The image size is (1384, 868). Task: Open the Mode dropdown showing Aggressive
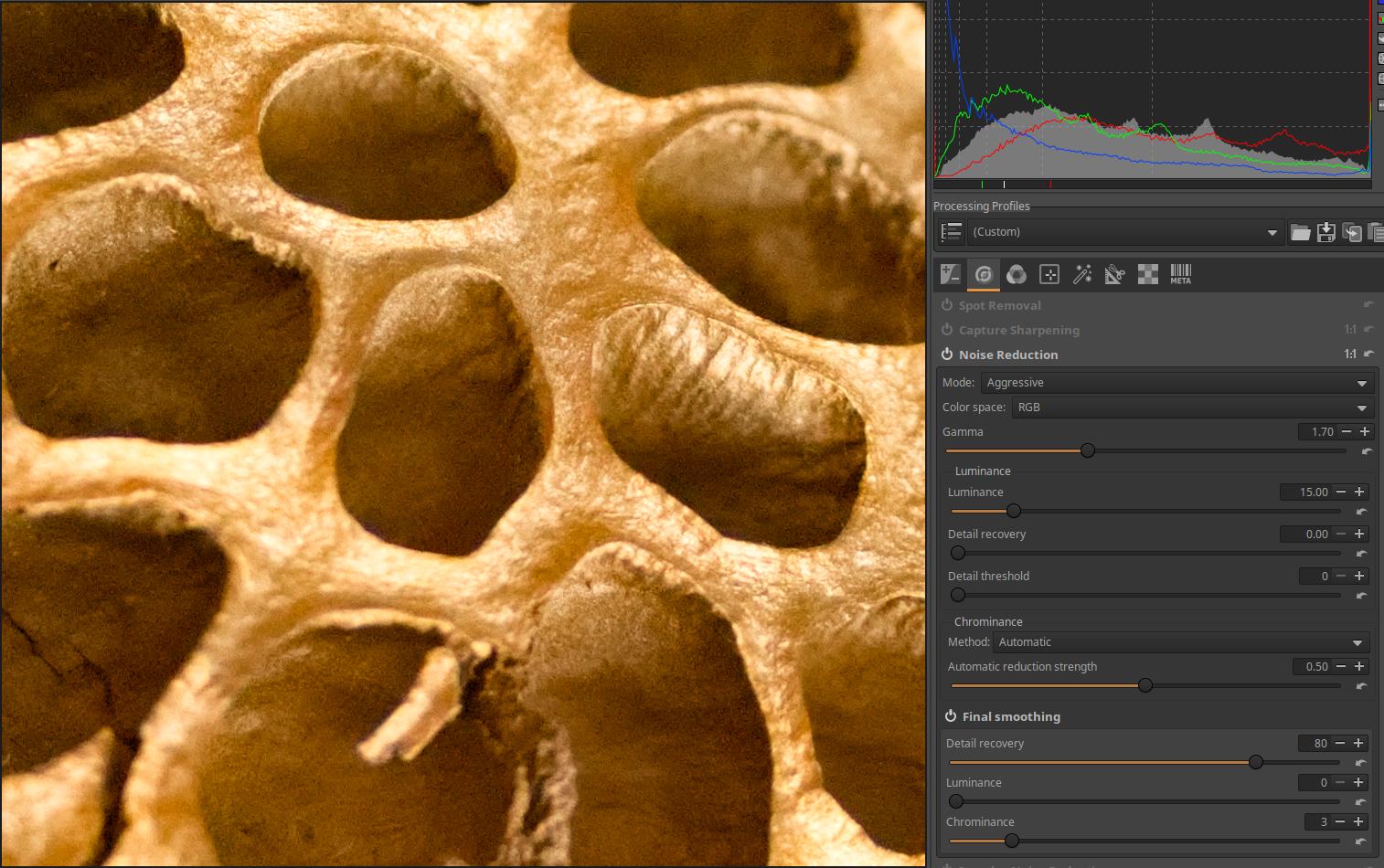pos(1176,383)
